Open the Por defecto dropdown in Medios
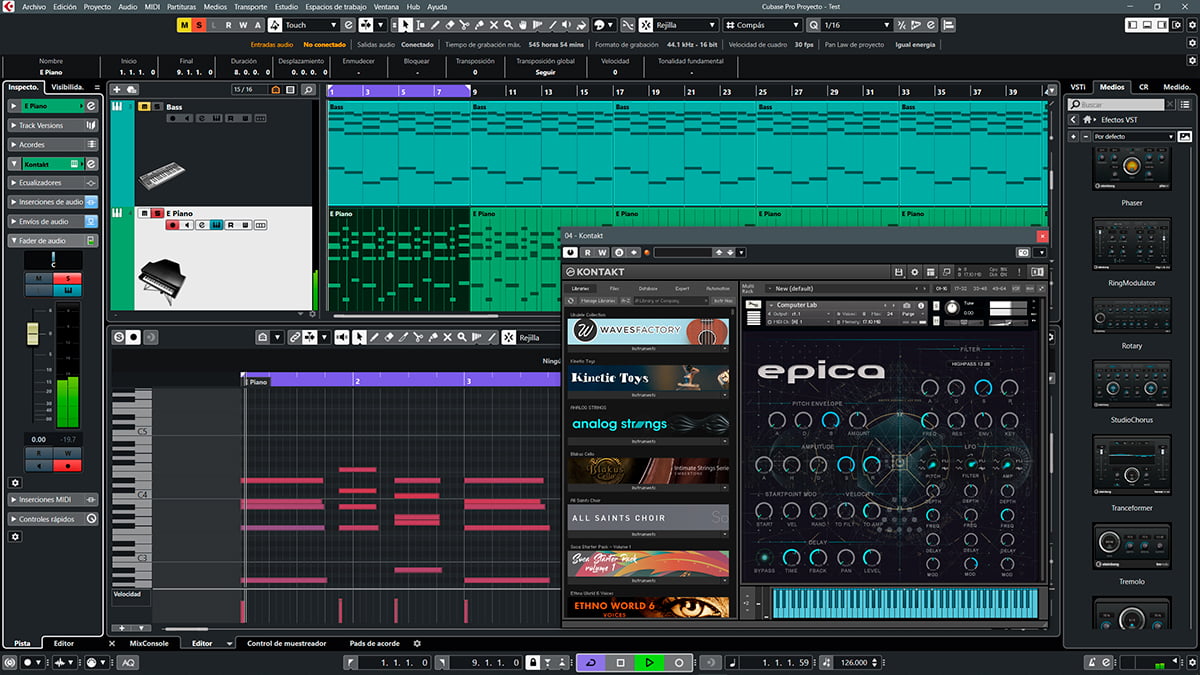 point(1132,136)
